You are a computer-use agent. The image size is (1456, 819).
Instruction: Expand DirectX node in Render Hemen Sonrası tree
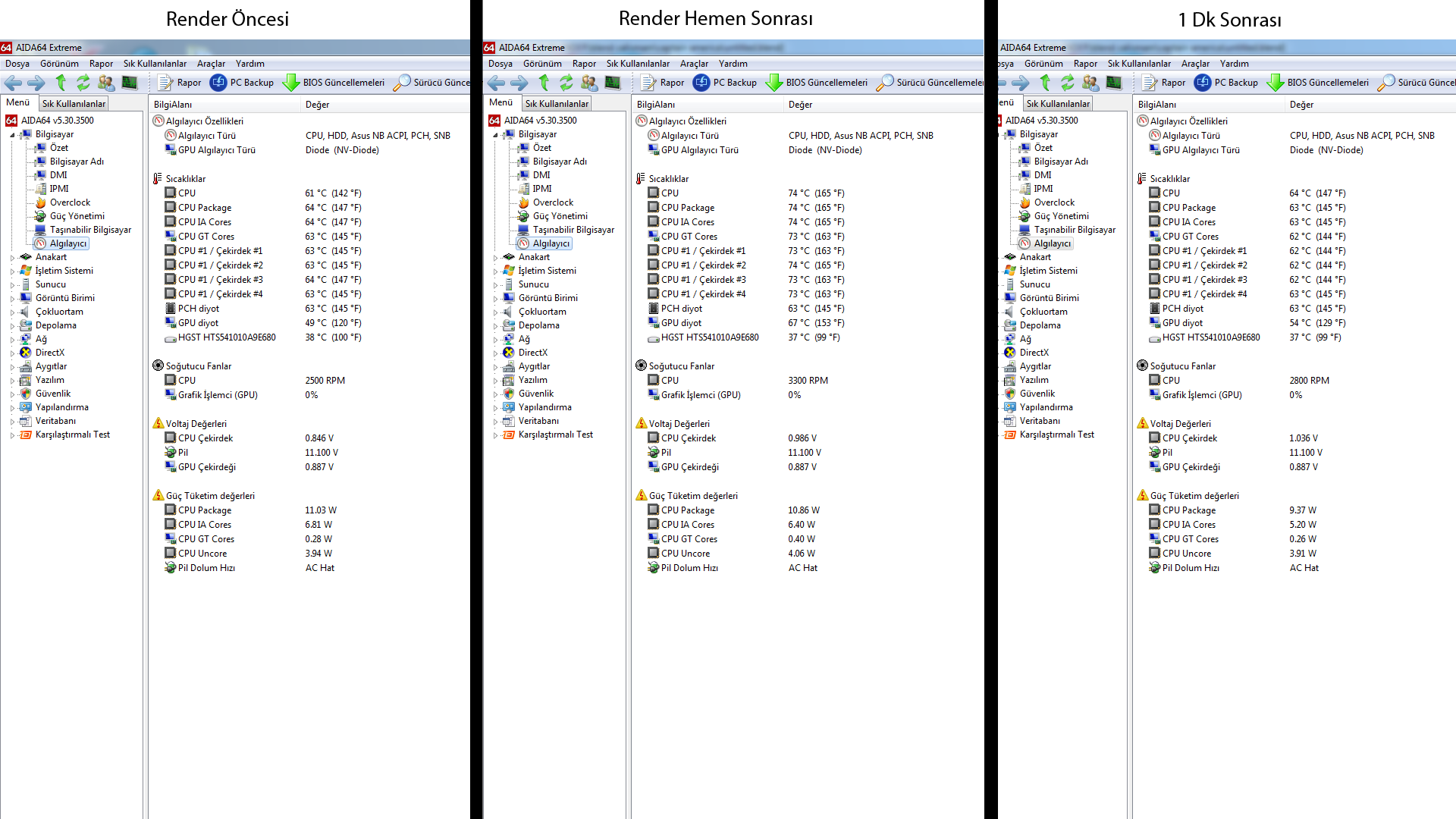point(495,353)
